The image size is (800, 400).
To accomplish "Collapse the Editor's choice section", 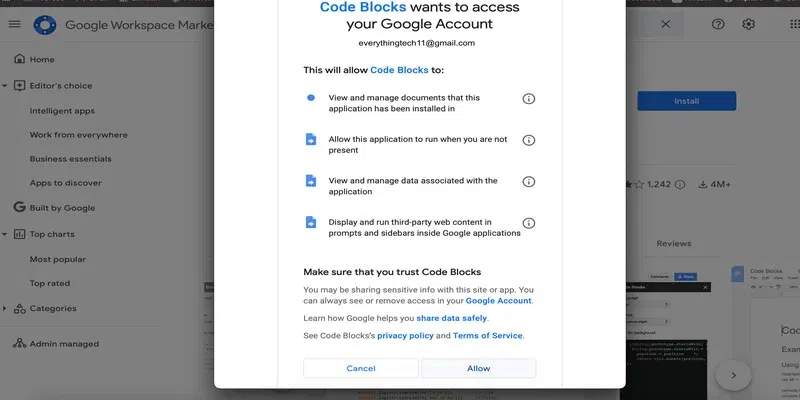I will click(5, 86).
